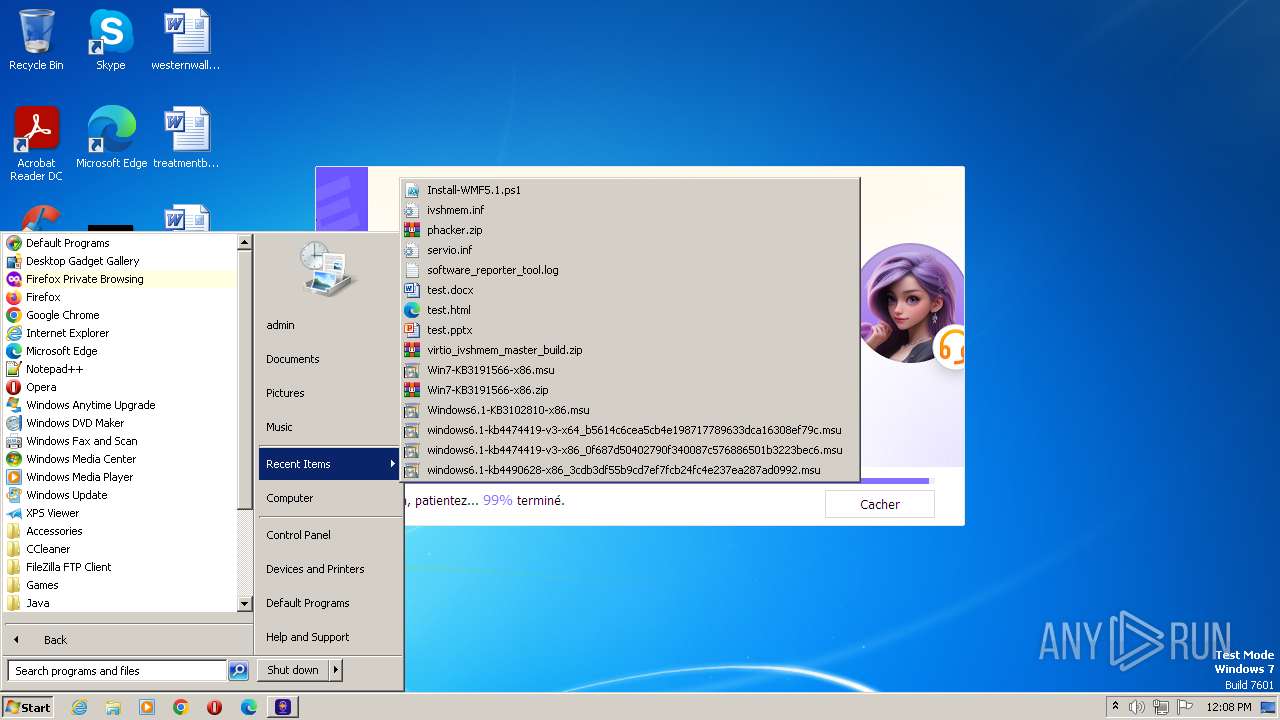Open File Explorer from taskbar
1280x720 pixels.
(113, 707)
